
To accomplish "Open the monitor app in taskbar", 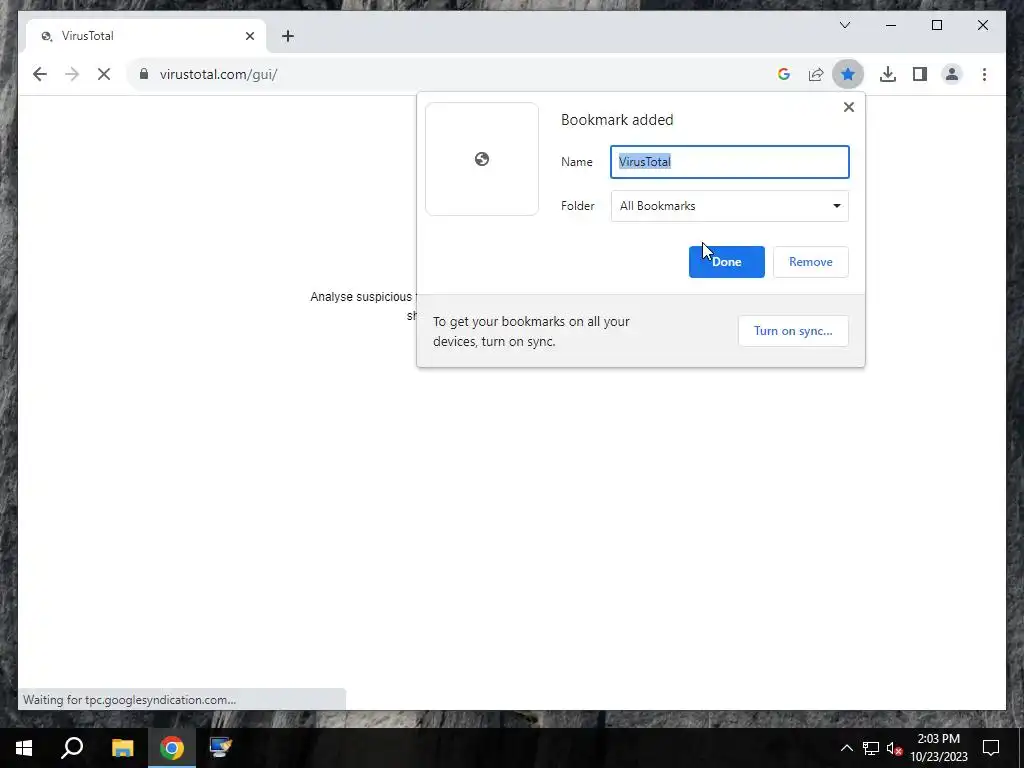I will [x=220, y=748].
